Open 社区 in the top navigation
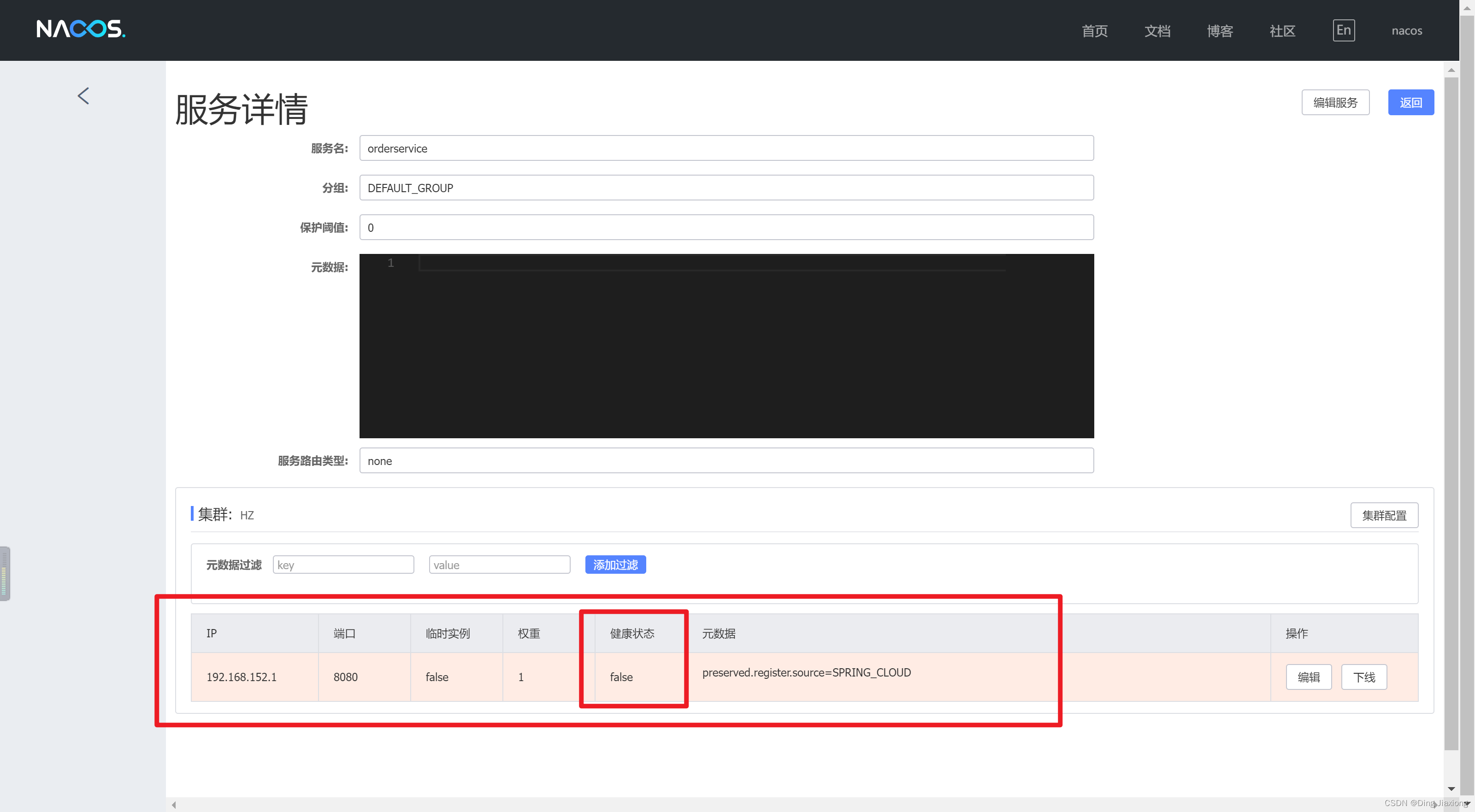 click(1282, 31)
